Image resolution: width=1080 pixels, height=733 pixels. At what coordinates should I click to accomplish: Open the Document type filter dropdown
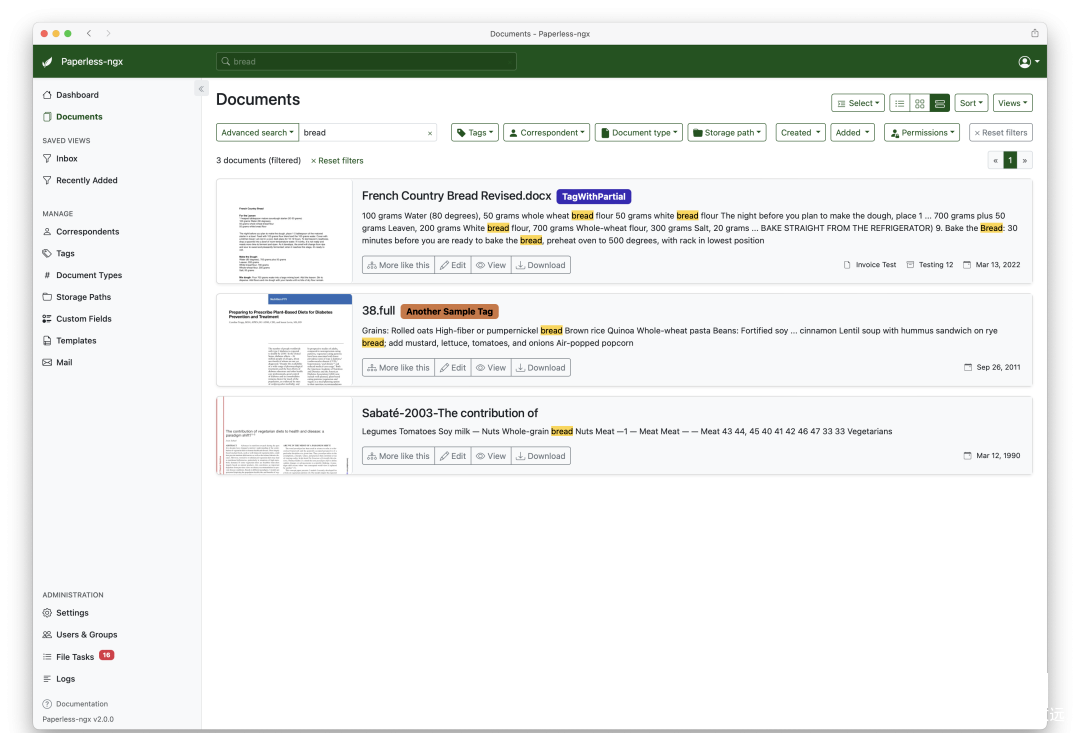639,133
